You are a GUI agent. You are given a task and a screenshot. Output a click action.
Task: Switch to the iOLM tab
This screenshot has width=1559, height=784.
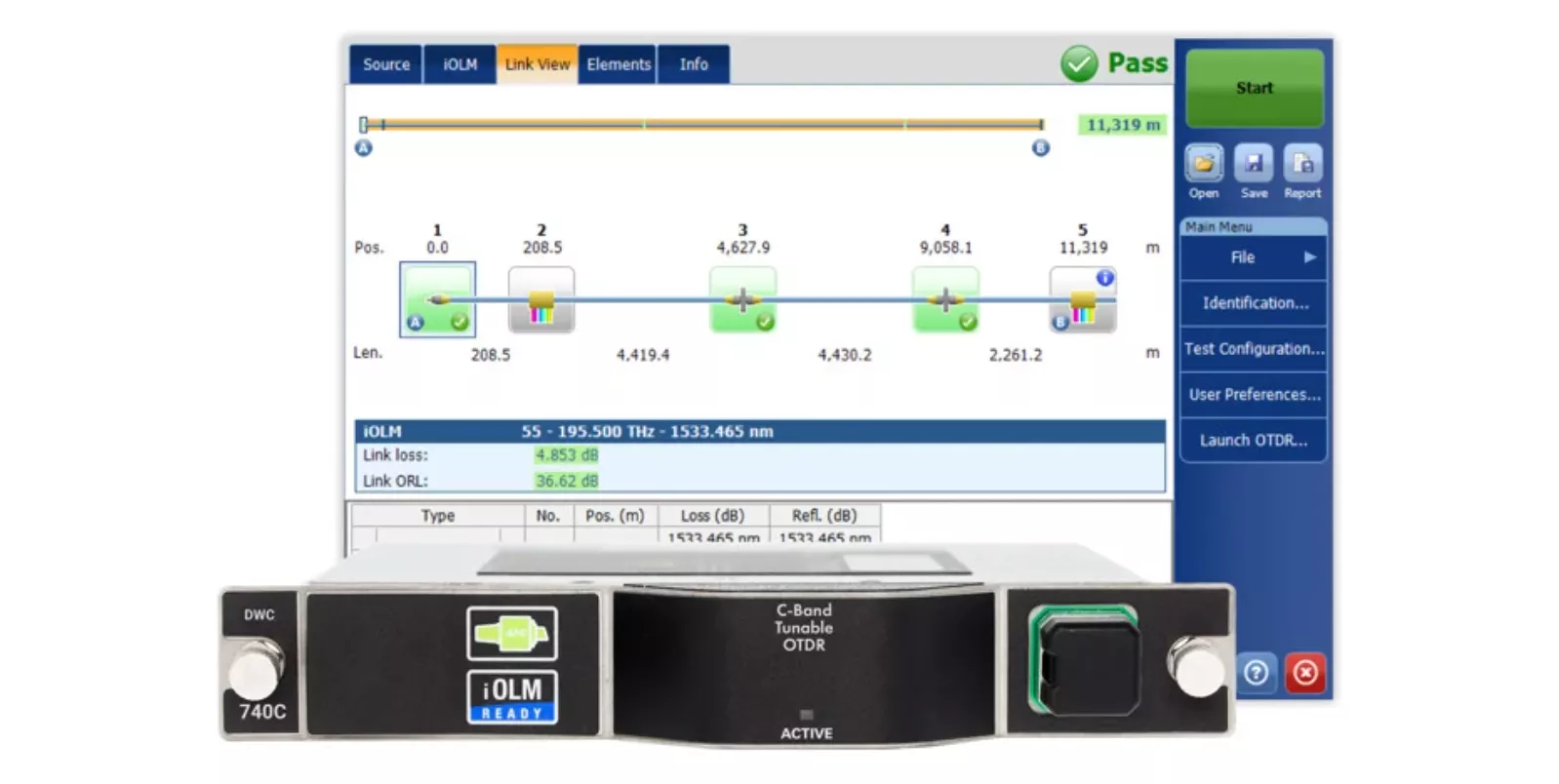tap(460, 64)
